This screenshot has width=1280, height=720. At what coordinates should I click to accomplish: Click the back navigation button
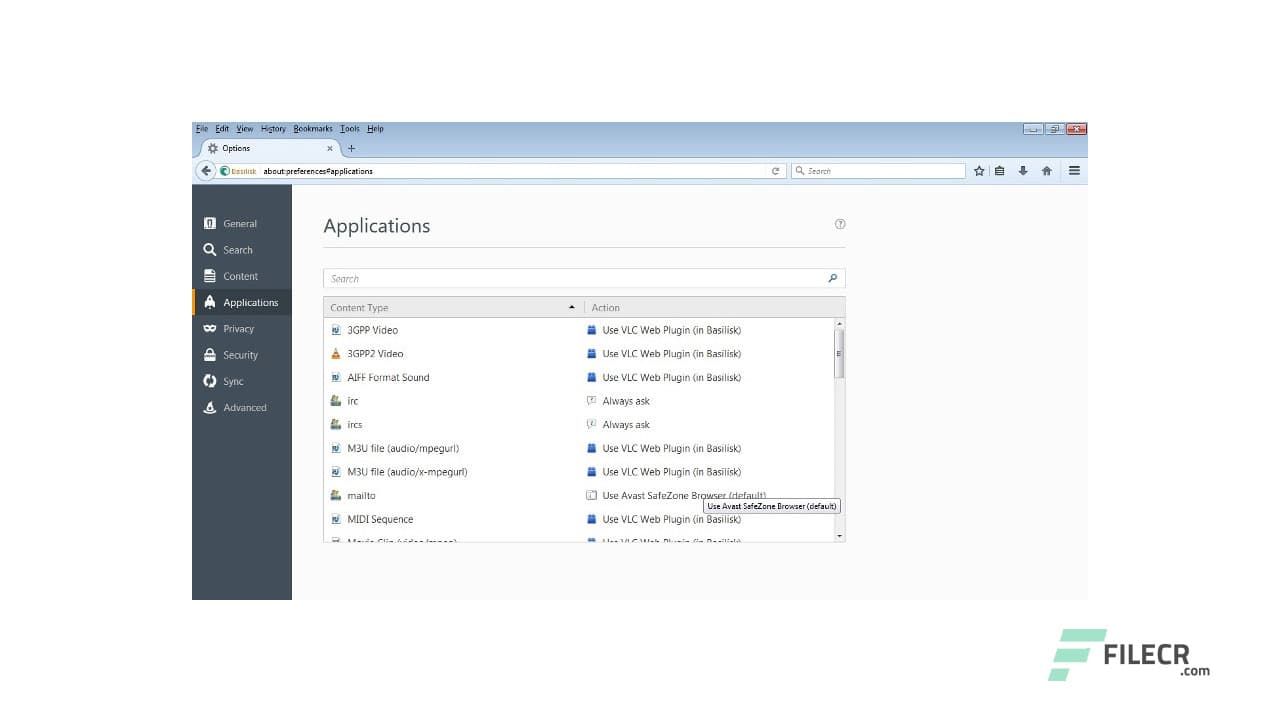coord(206,170)
